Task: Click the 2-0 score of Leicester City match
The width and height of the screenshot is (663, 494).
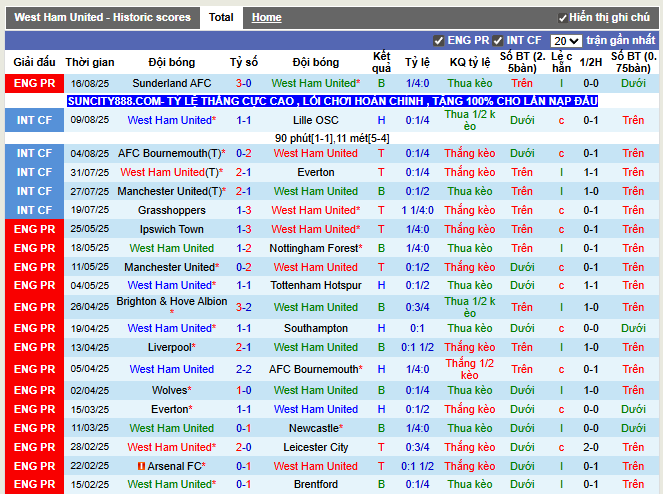Action: [244, 447]
